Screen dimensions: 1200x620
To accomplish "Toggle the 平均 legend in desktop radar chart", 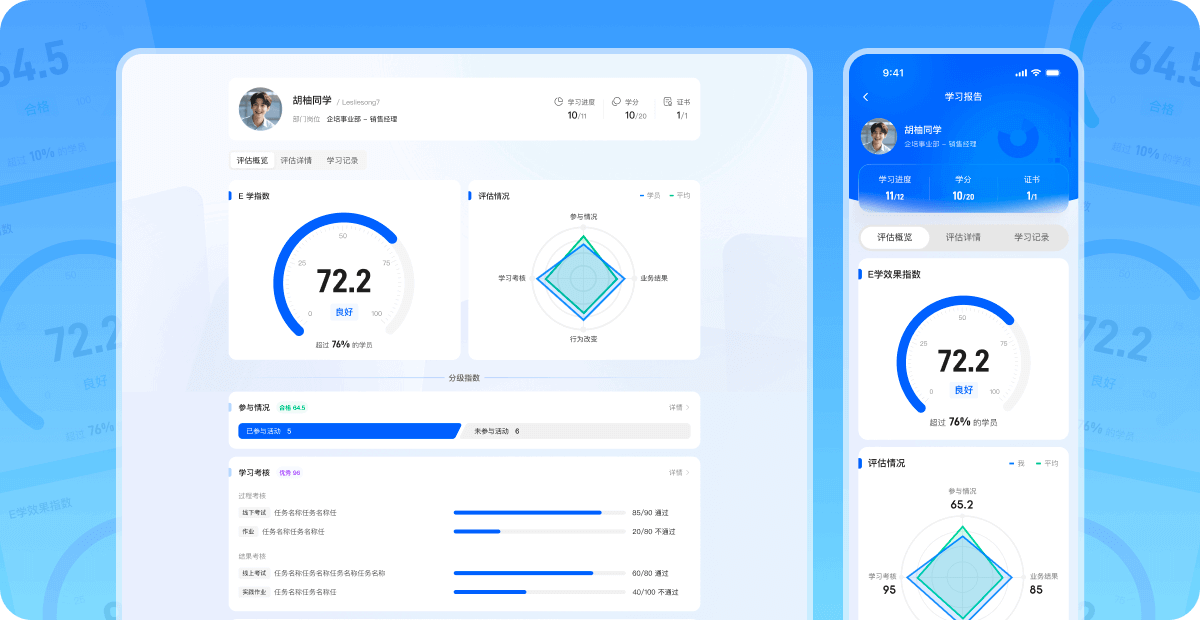I will pos(679,195).
